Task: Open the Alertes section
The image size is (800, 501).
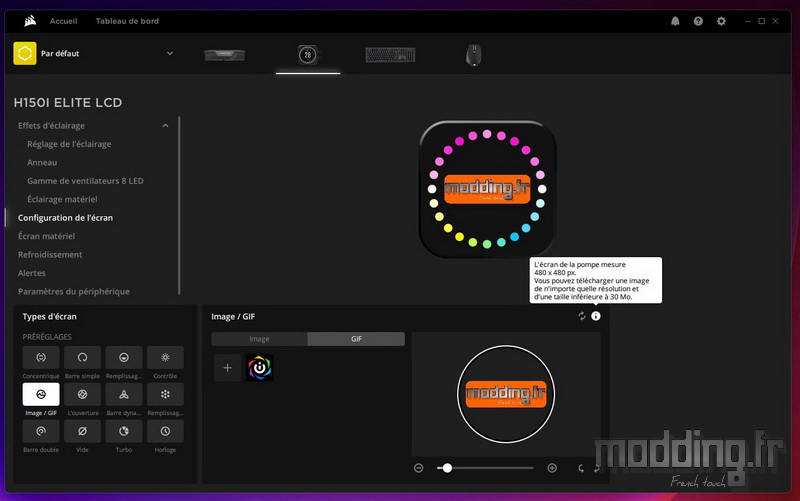Action: (x=32, y=273)
